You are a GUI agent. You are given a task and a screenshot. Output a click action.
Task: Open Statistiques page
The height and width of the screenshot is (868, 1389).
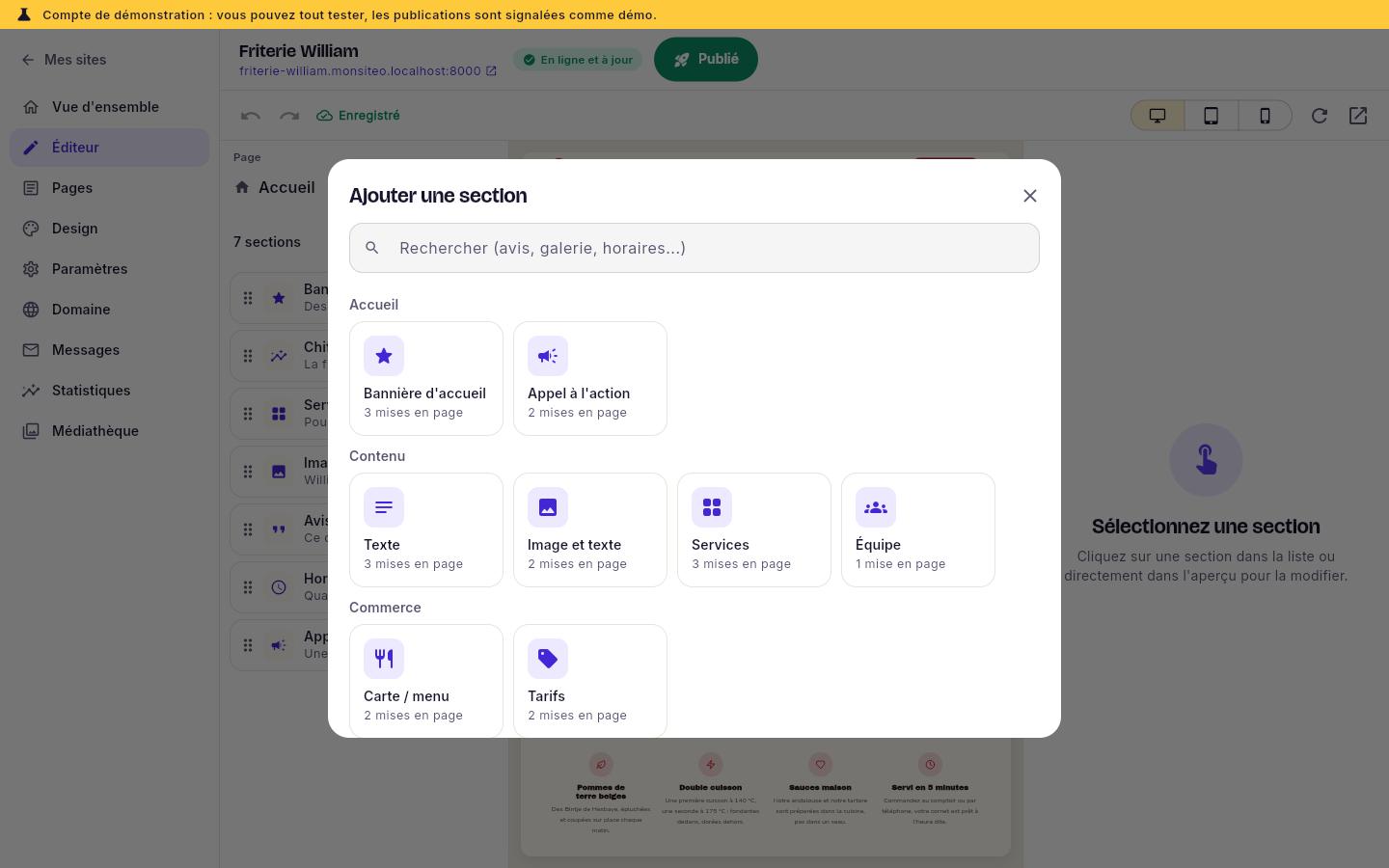coord(110,391)
